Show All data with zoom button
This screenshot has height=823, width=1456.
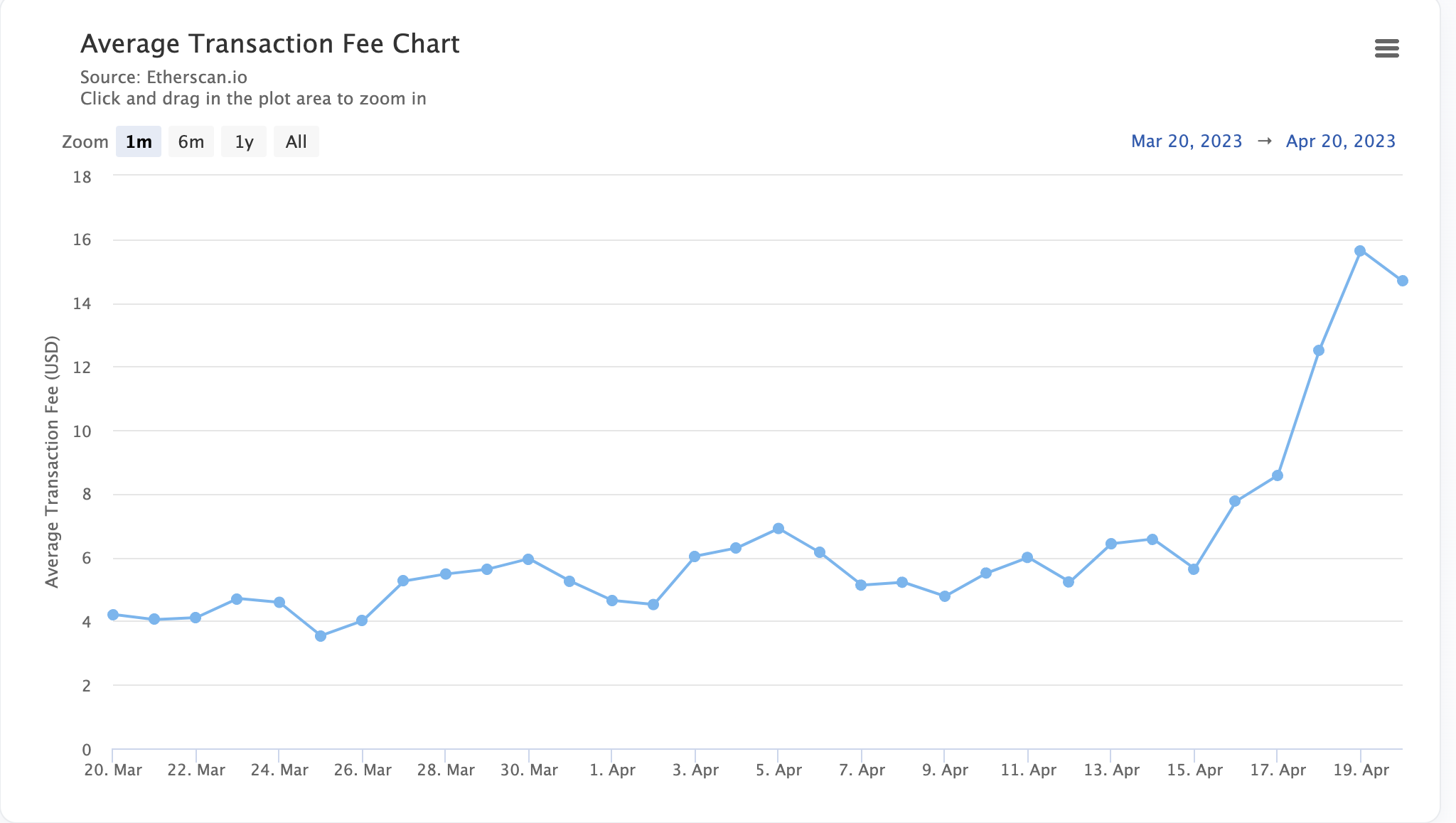click(296, 141)
